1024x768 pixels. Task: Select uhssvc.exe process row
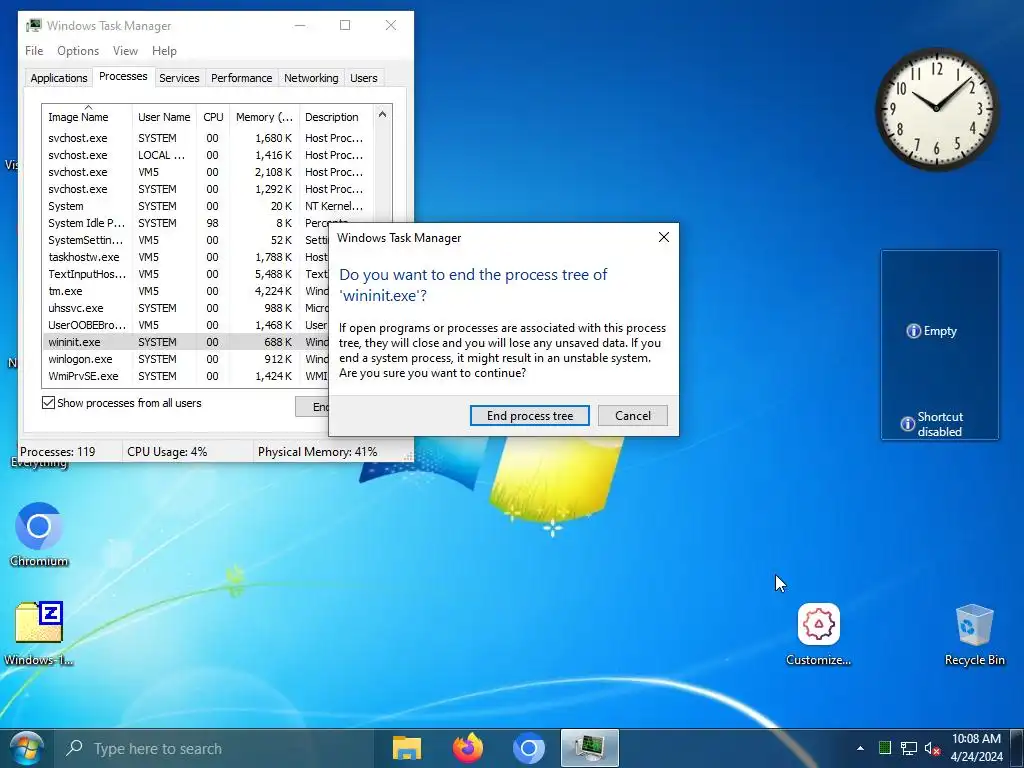pyautogui.click(x=186, y=308)
